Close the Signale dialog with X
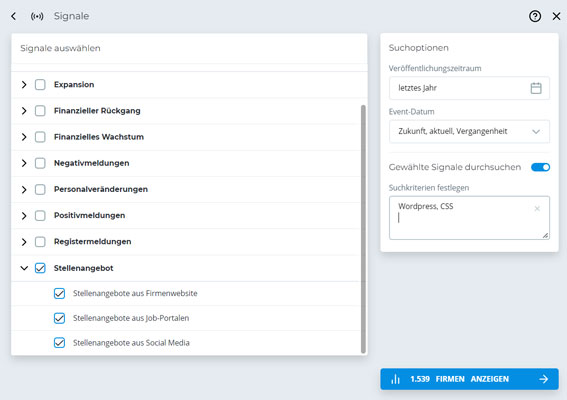 pyautogui.click(x=557, y=16)
